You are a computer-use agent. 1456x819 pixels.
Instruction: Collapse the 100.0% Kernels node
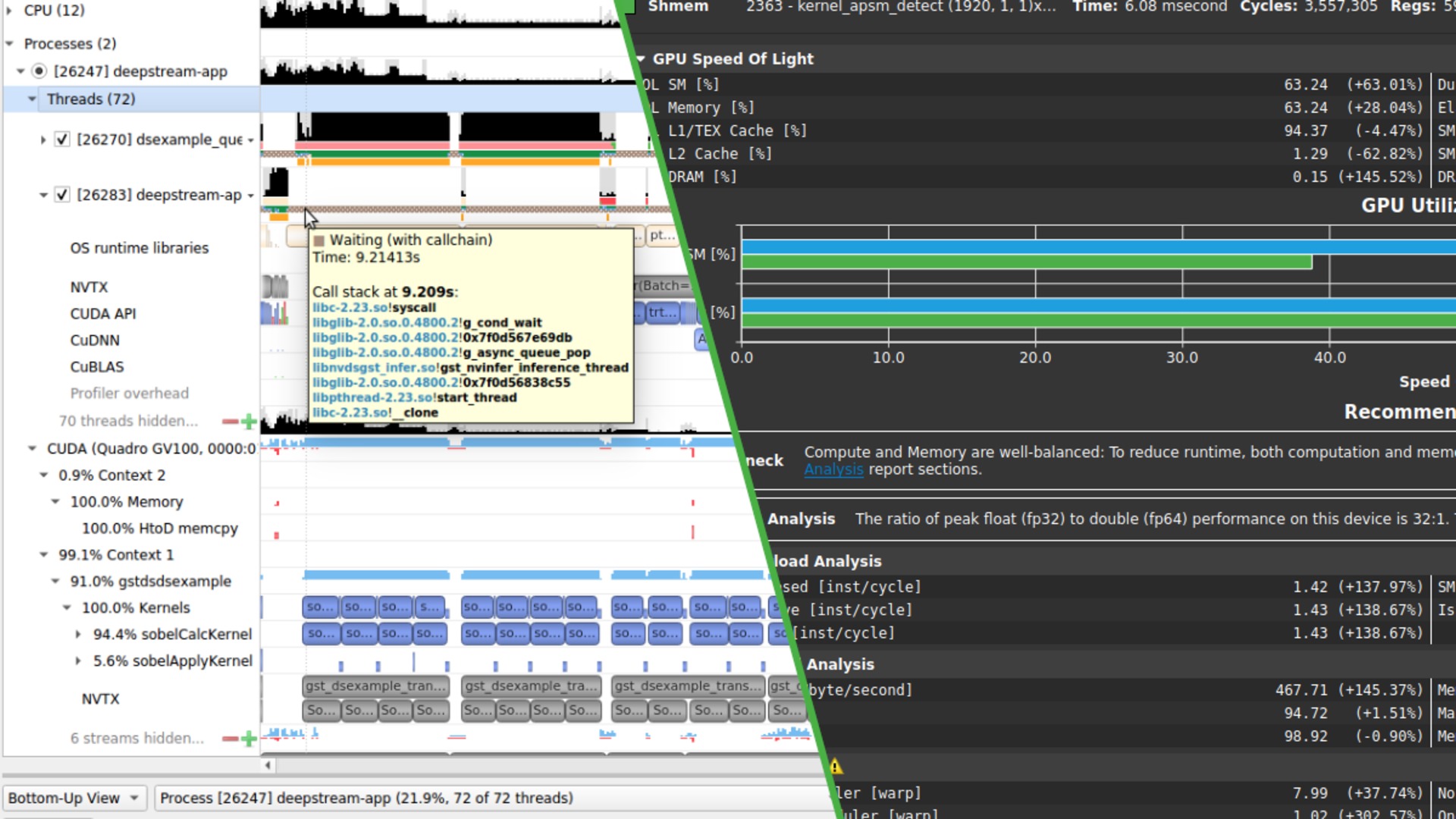67,608
